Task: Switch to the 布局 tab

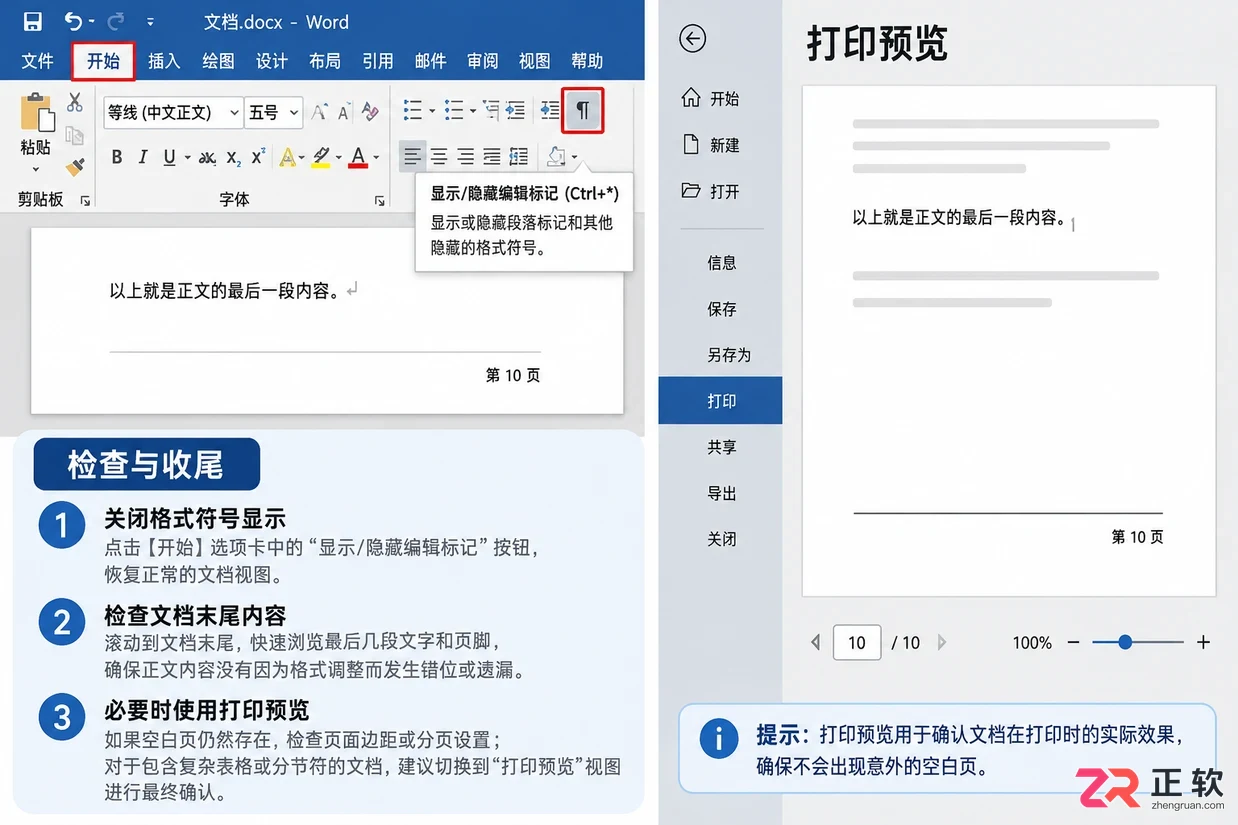Action: pyautogui.click(x=325, y=61)
